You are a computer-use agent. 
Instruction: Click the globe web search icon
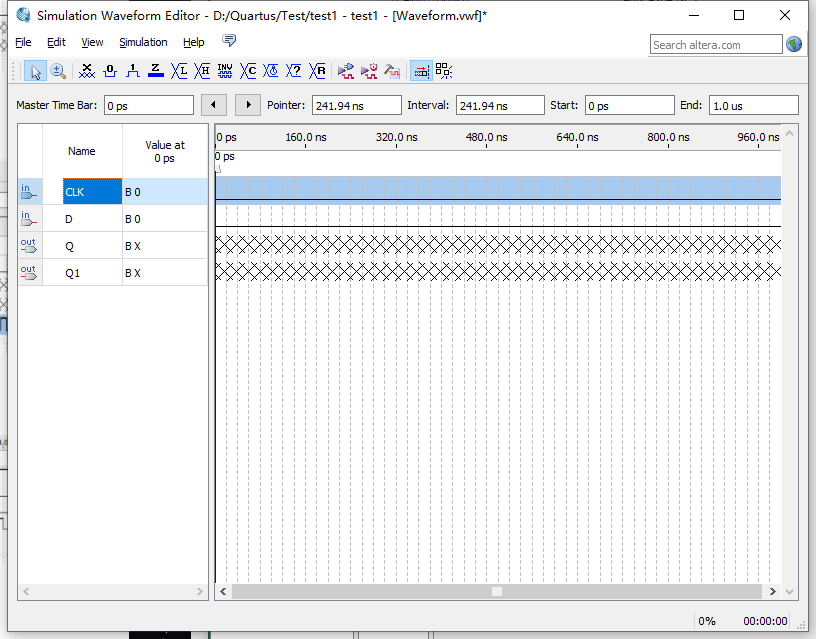(x=794, y=44)
